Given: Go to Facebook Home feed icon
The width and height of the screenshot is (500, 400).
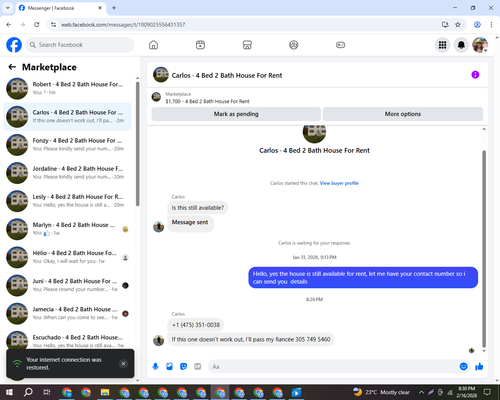Looking at the screenshot, I should pos(153,45).
